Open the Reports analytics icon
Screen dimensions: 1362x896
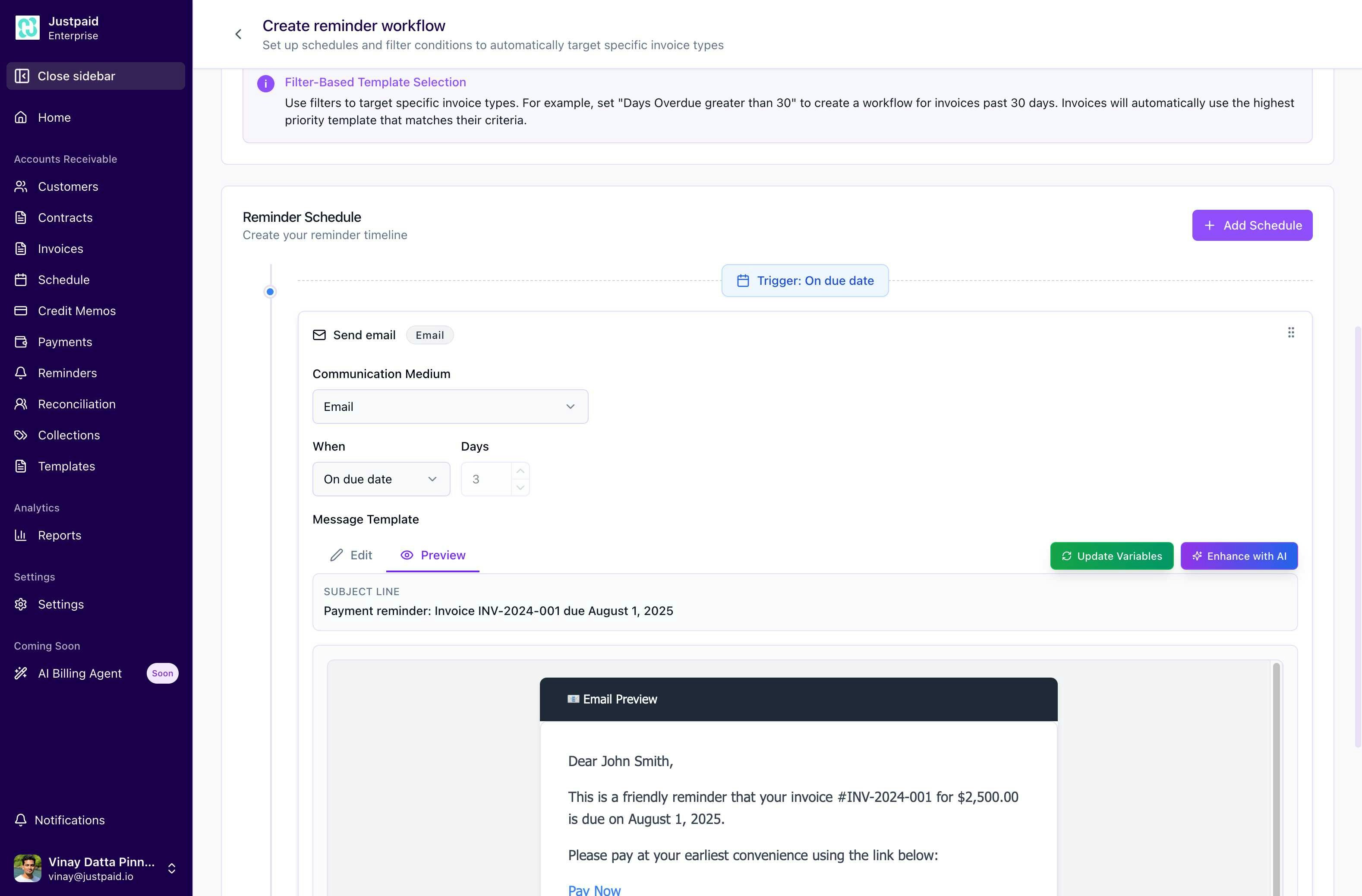[21, 535]
